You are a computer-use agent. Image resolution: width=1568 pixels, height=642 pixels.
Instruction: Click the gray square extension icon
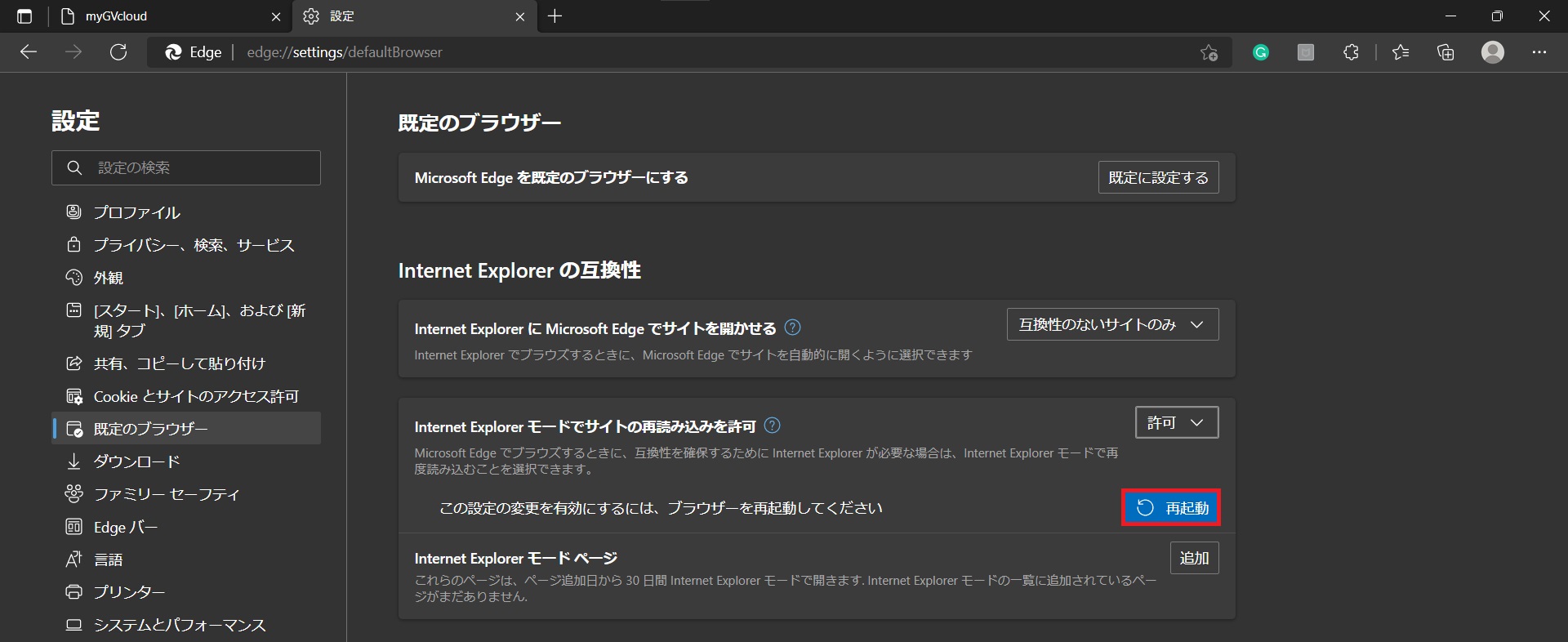(1306, 52)
